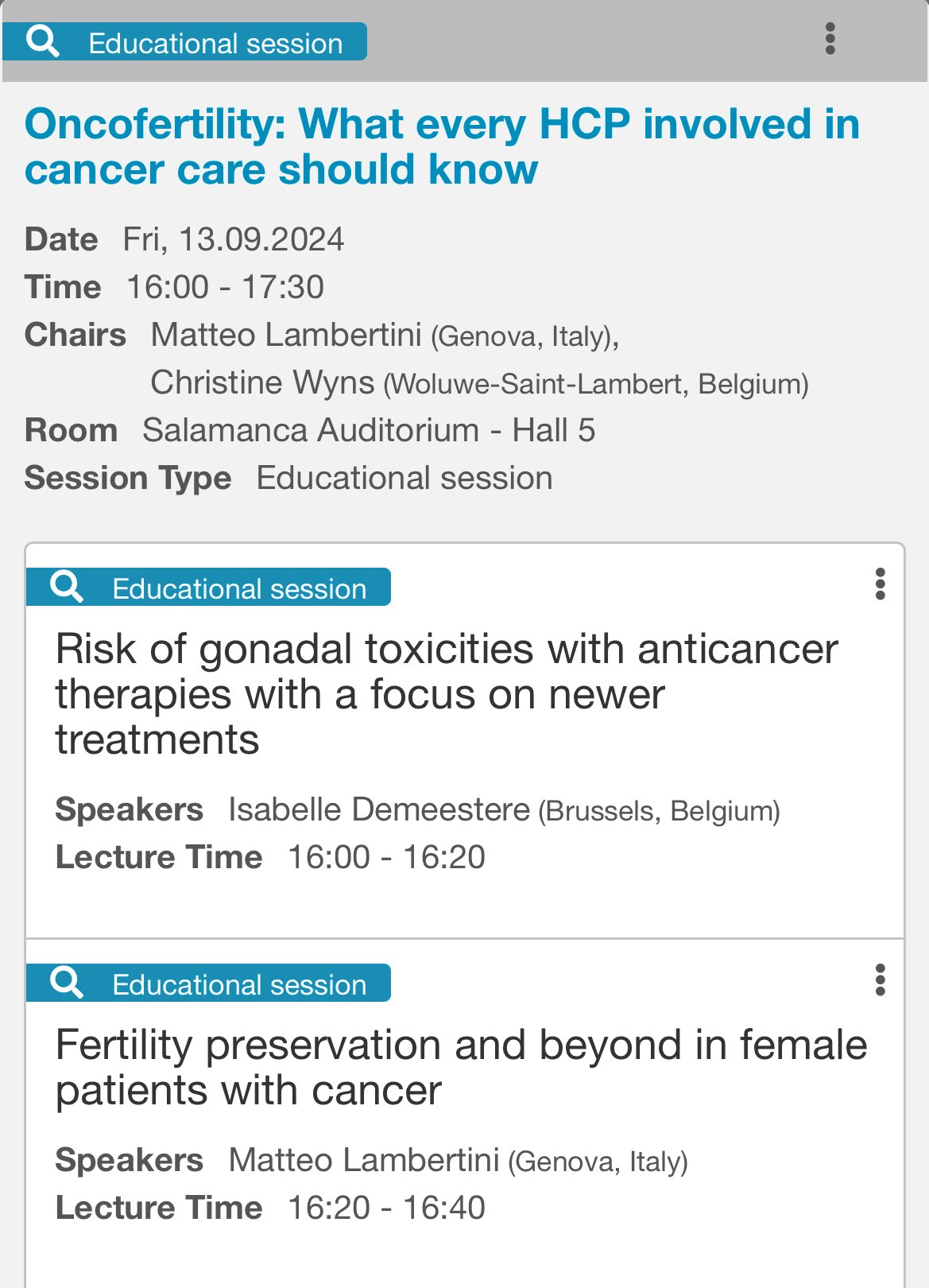Tap magnifier icon on gonadal toxicities lecture tag
This screenshot has height=1288, width=929.
tap(67, 588)
